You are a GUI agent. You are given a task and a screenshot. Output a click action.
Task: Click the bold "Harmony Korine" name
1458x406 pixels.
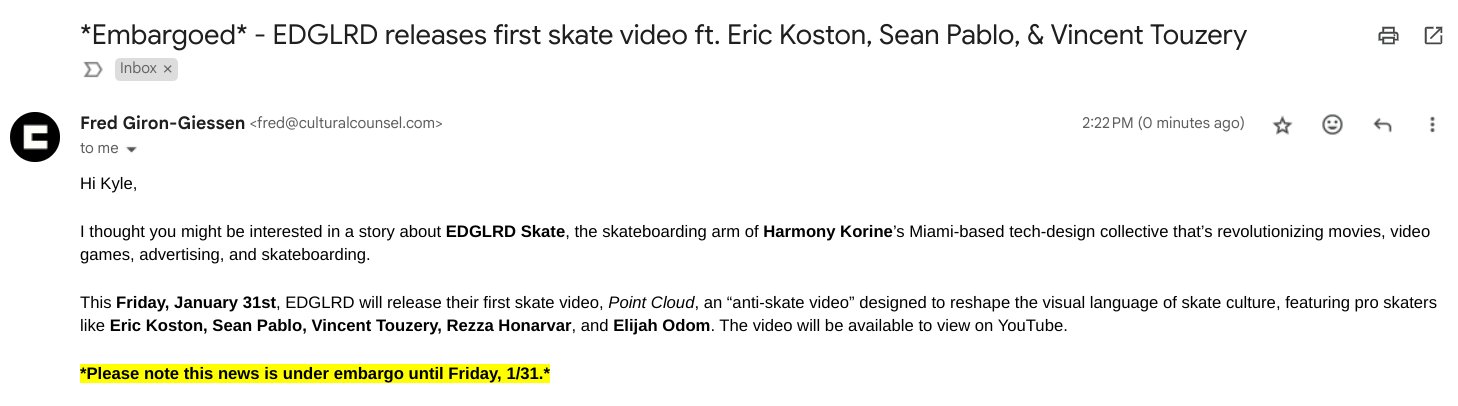827,232
